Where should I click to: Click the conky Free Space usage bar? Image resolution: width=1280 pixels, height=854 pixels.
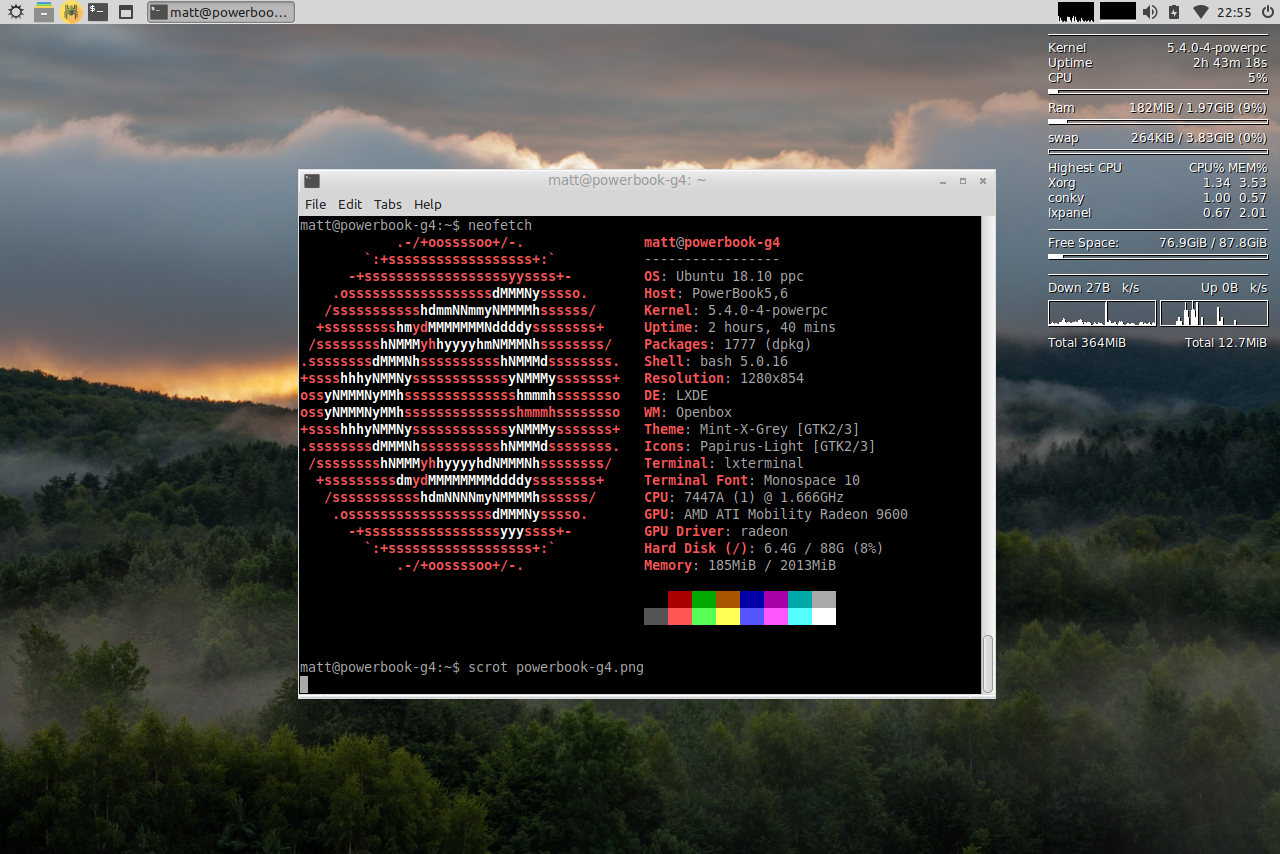point(1157,257)
